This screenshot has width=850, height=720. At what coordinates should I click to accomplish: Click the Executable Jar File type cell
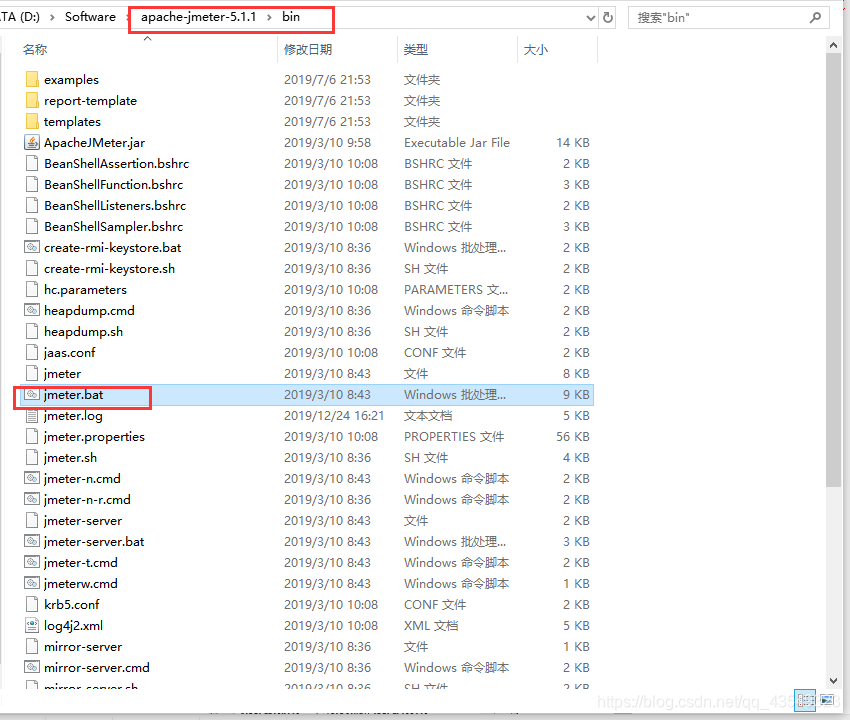457,143
